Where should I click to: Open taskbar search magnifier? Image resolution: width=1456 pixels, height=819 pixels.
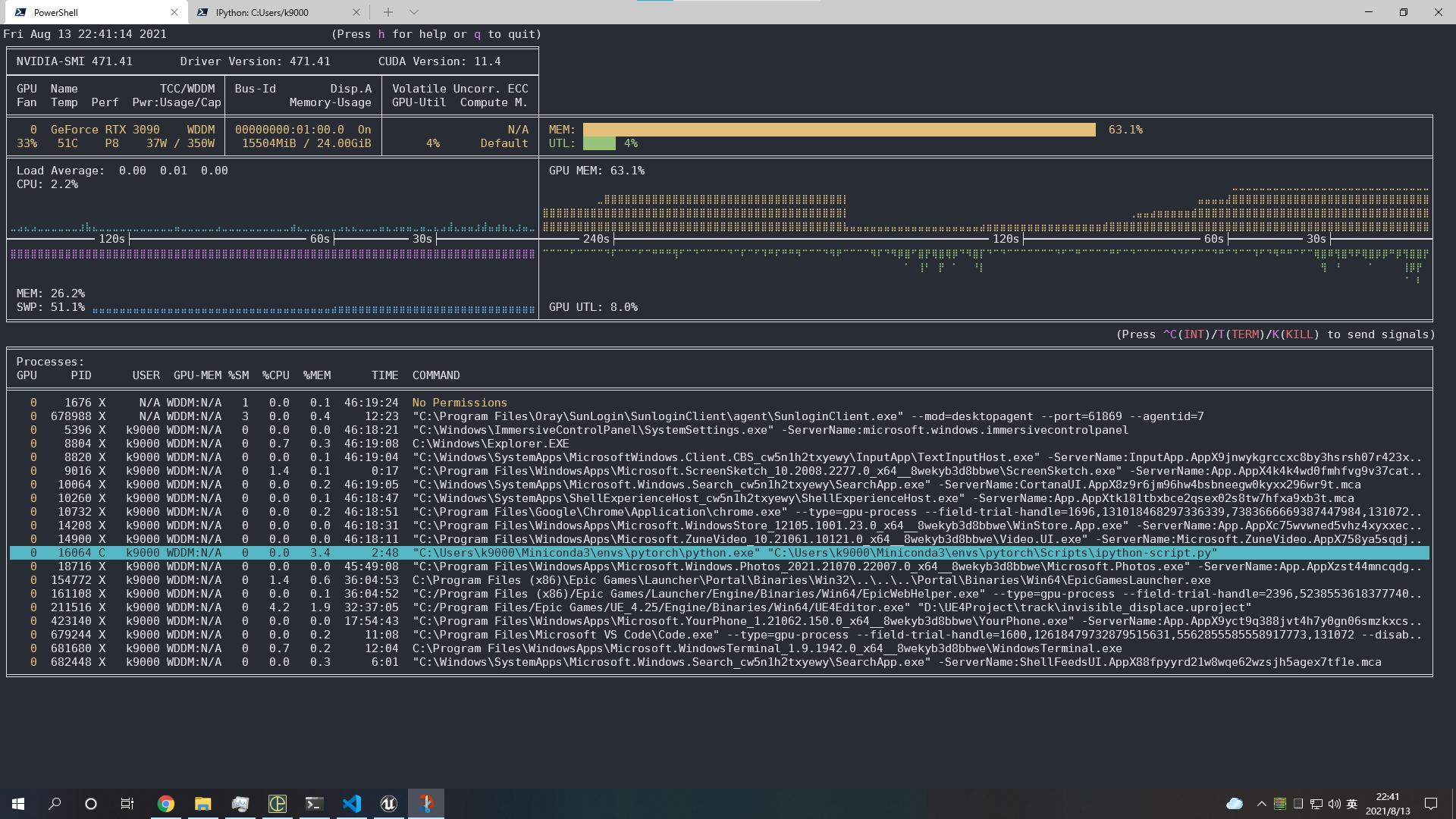click(55, 804)
